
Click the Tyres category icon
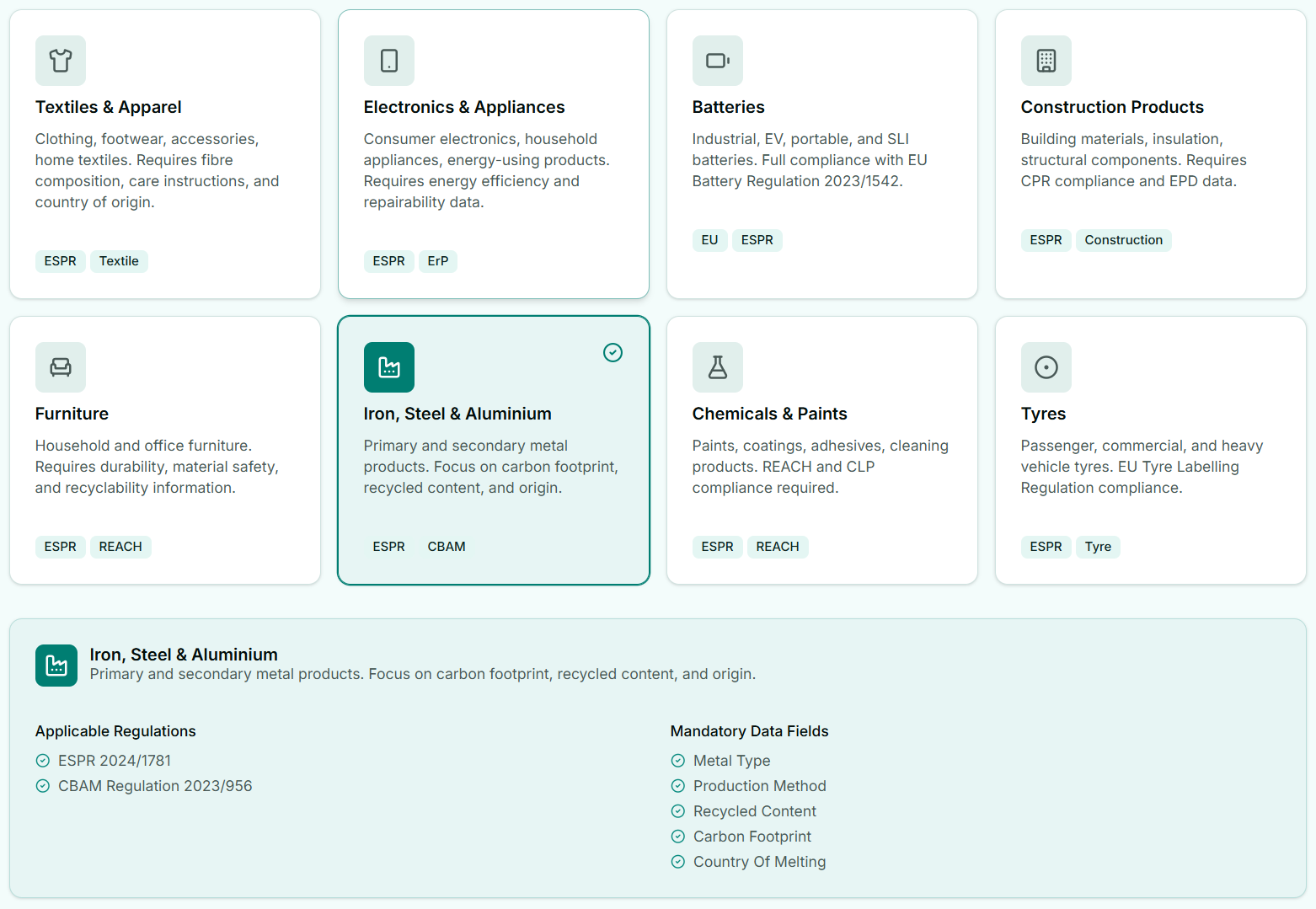(1046, 367)
